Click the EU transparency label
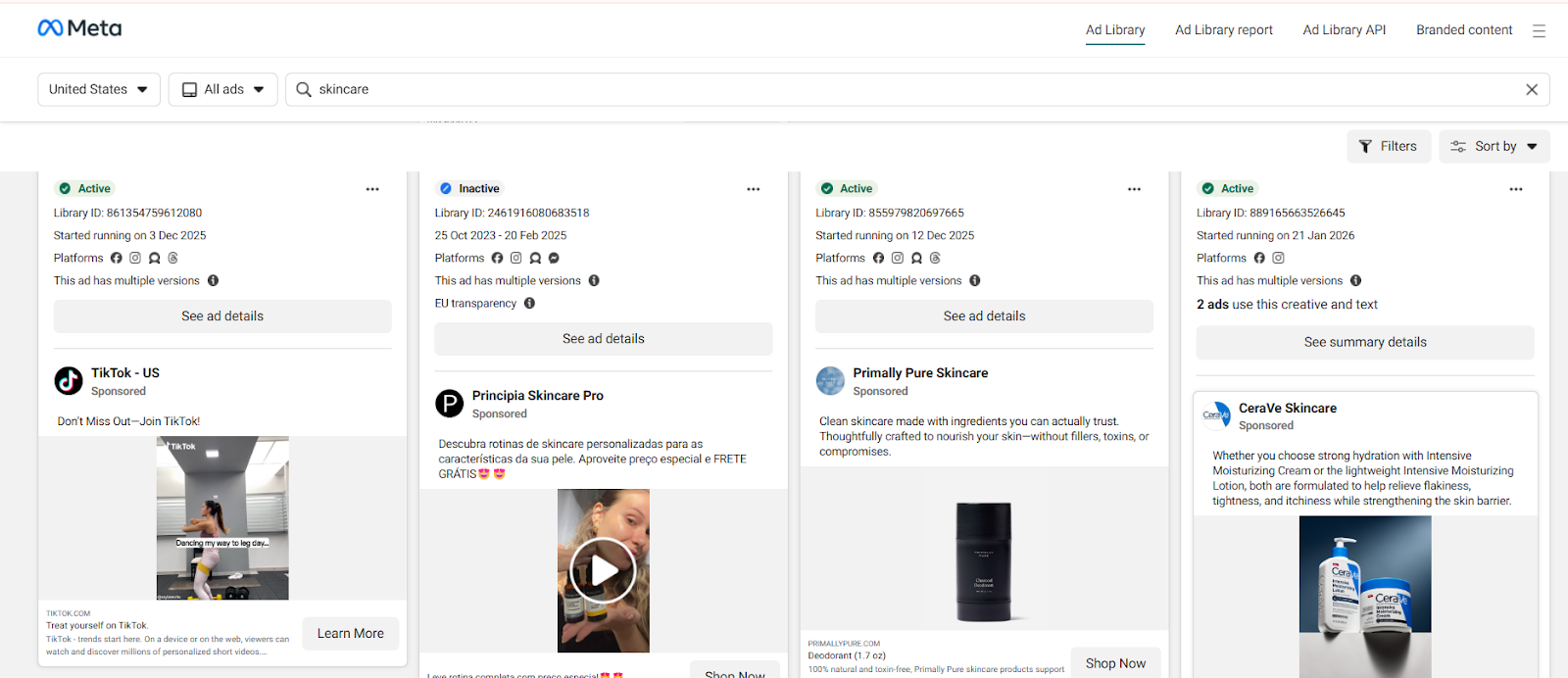The height and width of the screenshot is (678, 1568). [475, 303]
